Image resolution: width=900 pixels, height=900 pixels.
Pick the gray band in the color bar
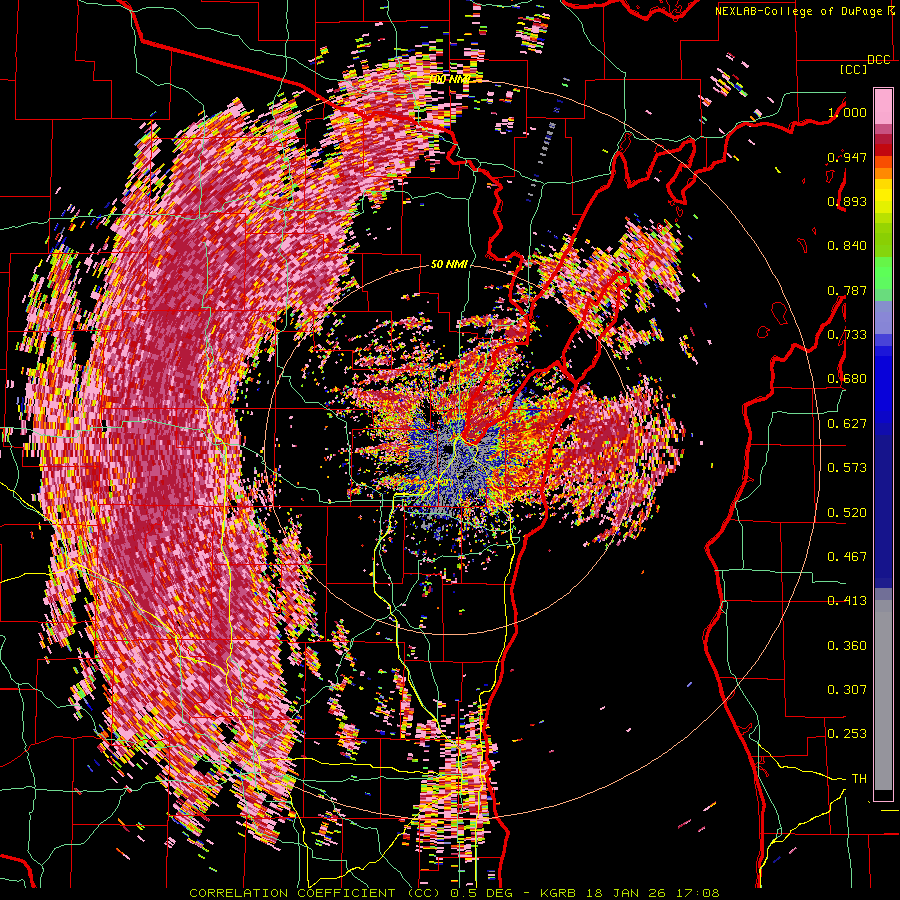point(883,695)
